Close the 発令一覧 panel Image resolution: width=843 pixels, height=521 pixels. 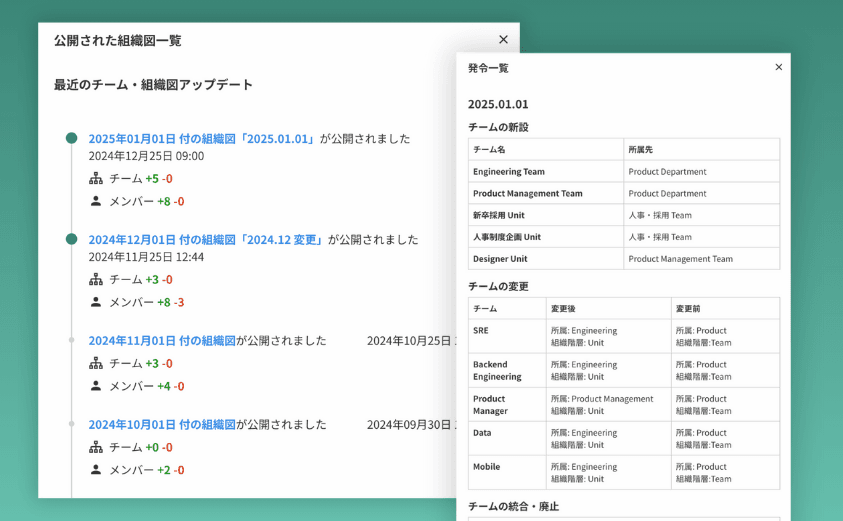(x=779, y=67)
